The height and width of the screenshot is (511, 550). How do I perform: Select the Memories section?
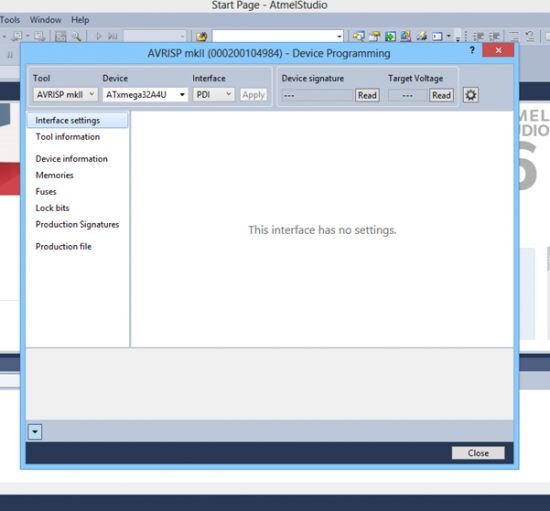54,175
